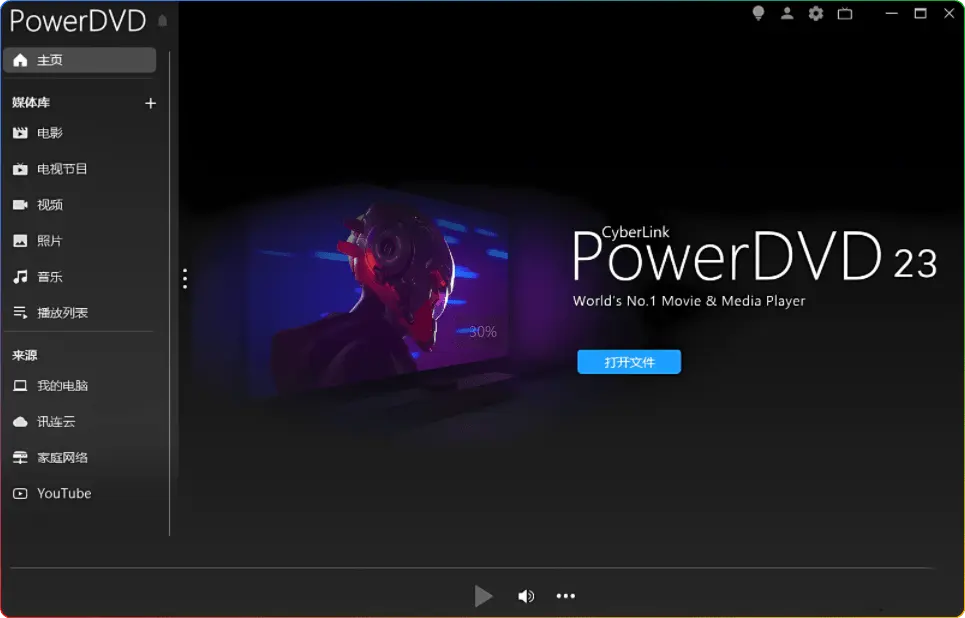Image resolution: width=965 pixels, height=618 pixels.
Task: Go to the 主页 home tab
Action: (x=79, y=60)
